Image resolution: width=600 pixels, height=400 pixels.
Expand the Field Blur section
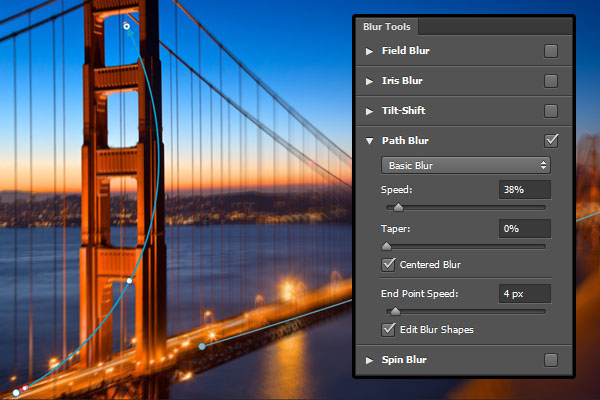tap(369, 51)
